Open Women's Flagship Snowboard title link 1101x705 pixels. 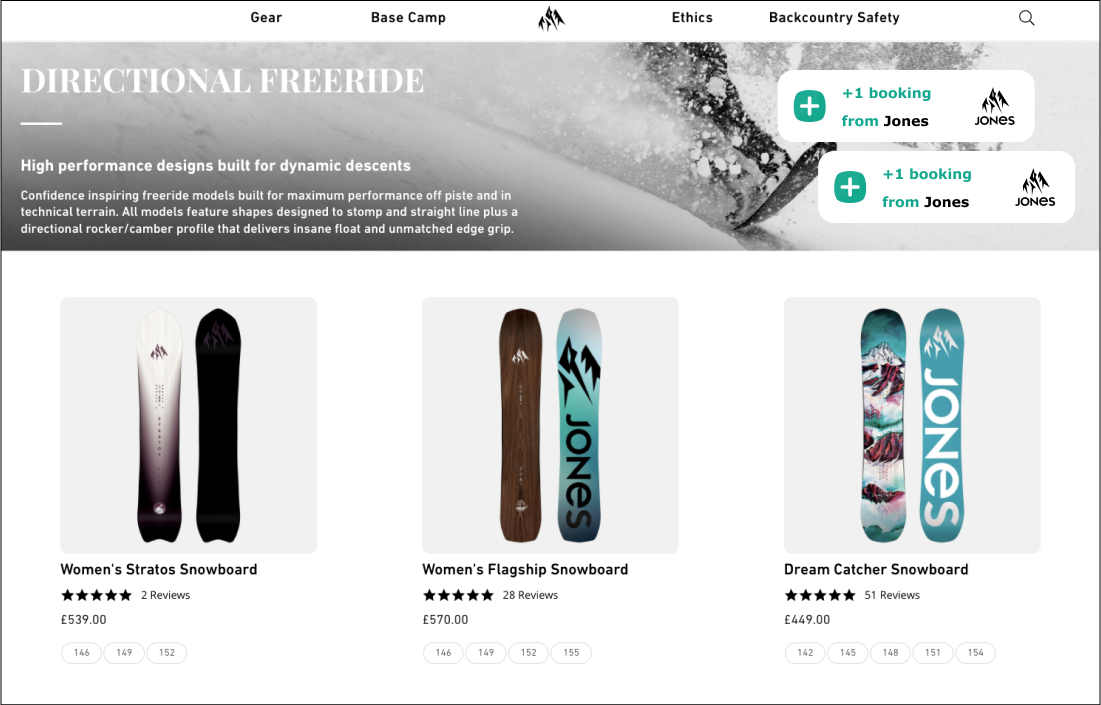tap(525, 569)
